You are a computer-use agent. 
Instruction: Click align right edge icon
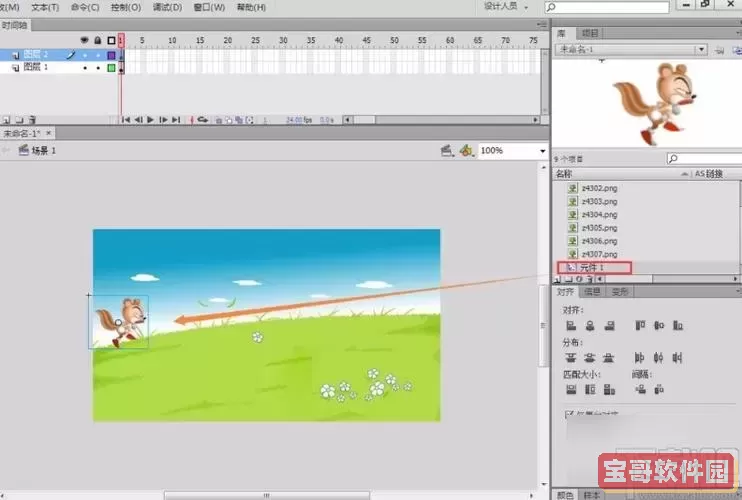[610, 325]
